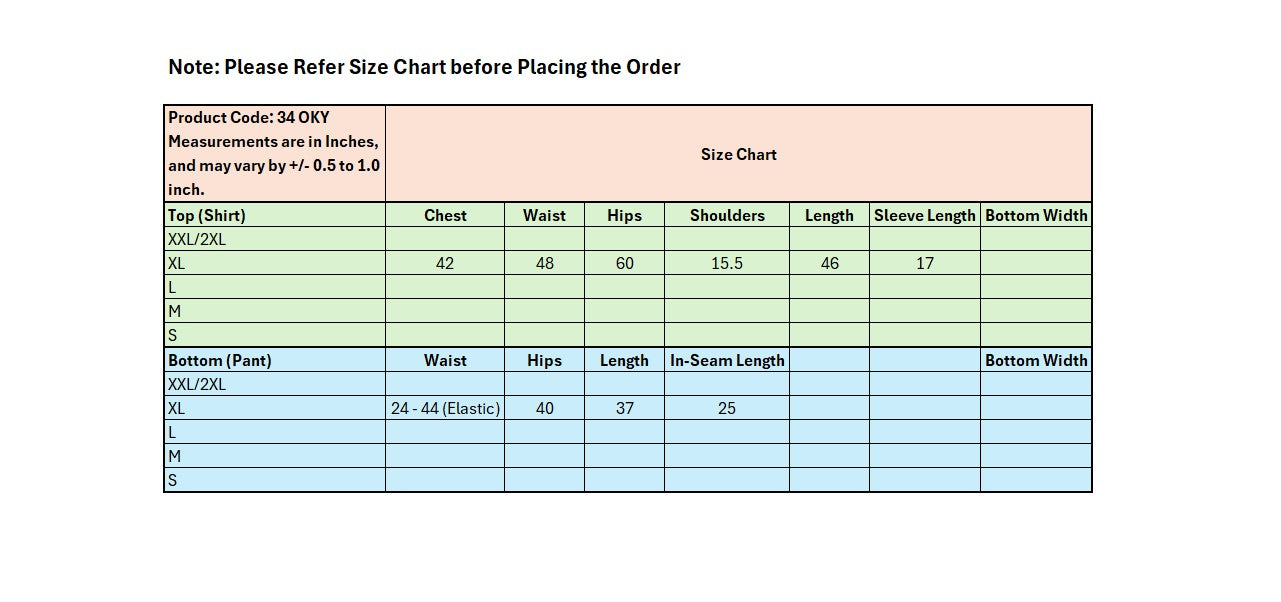Select the shoulders value 15.5
The height and width of the screenshot is (602, 1281).
727,264
